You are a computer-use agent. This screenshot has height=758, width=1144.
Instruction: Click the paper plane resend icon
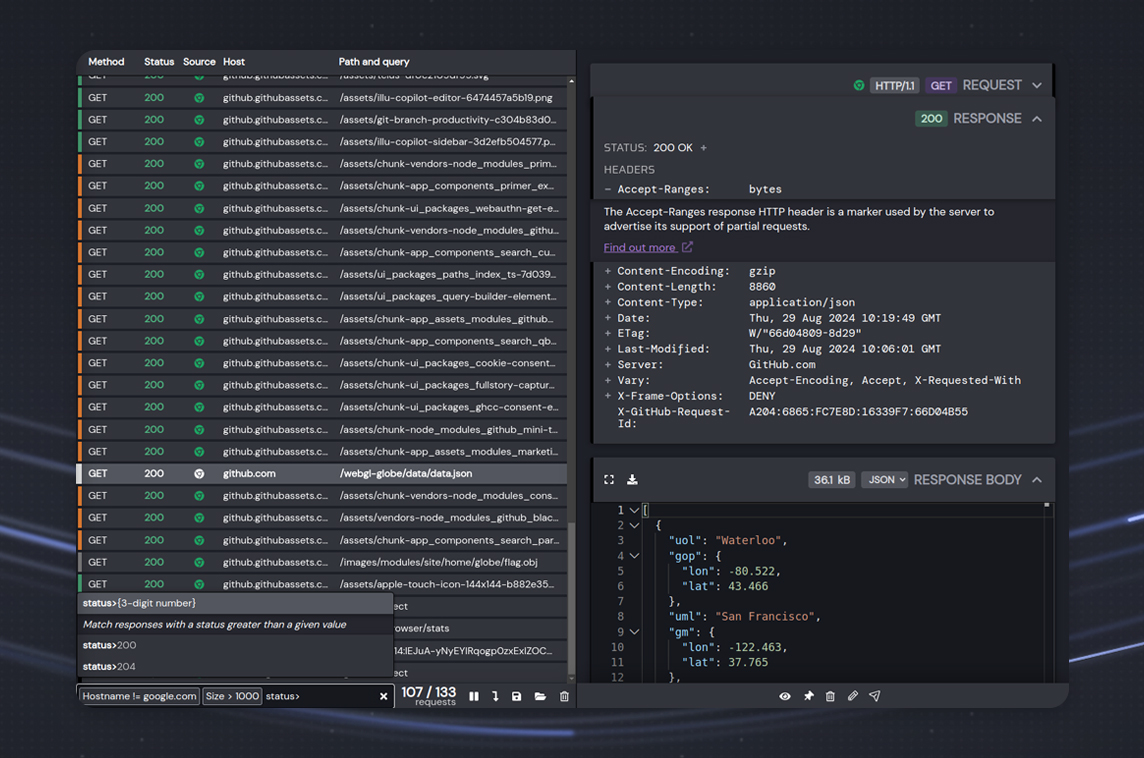click(x=875, y=696)
